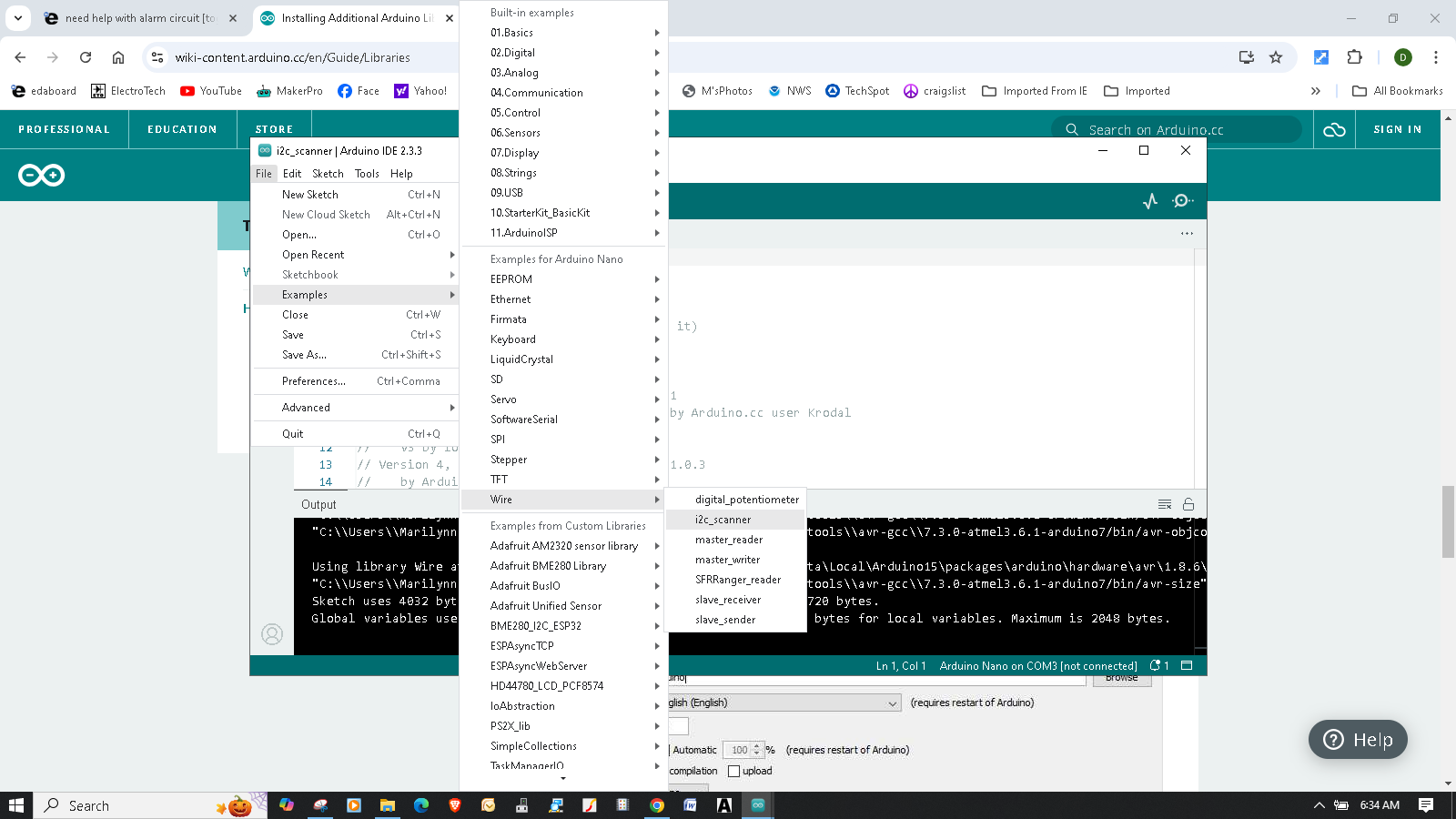Reload the page in Chrome
The image size is (1456, 819).
pos(86,57)
